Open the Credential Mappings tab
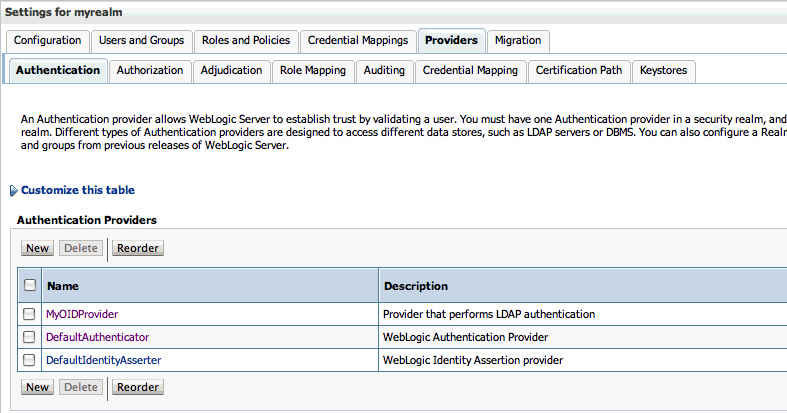 click(x=358, y=41)
